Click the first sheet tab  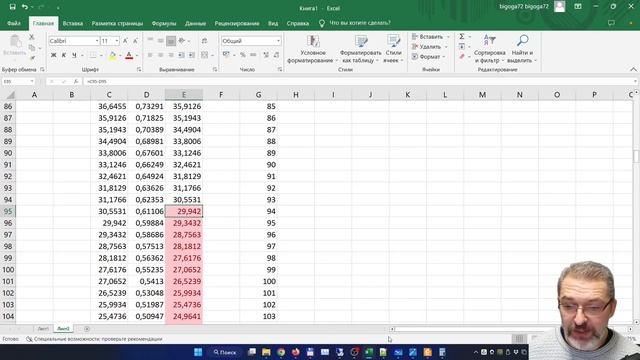(x=42, y=329)
